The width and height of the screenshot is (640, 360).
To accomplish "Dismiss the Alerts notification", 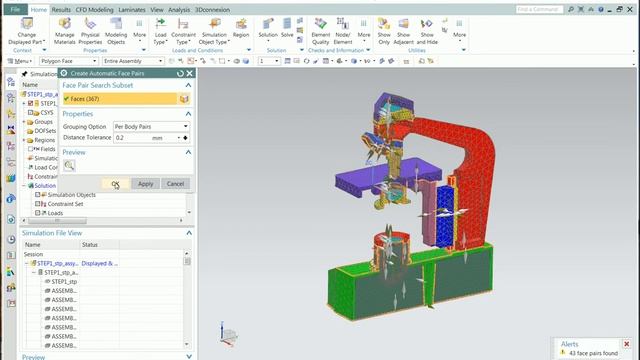I will coord(627,344).
